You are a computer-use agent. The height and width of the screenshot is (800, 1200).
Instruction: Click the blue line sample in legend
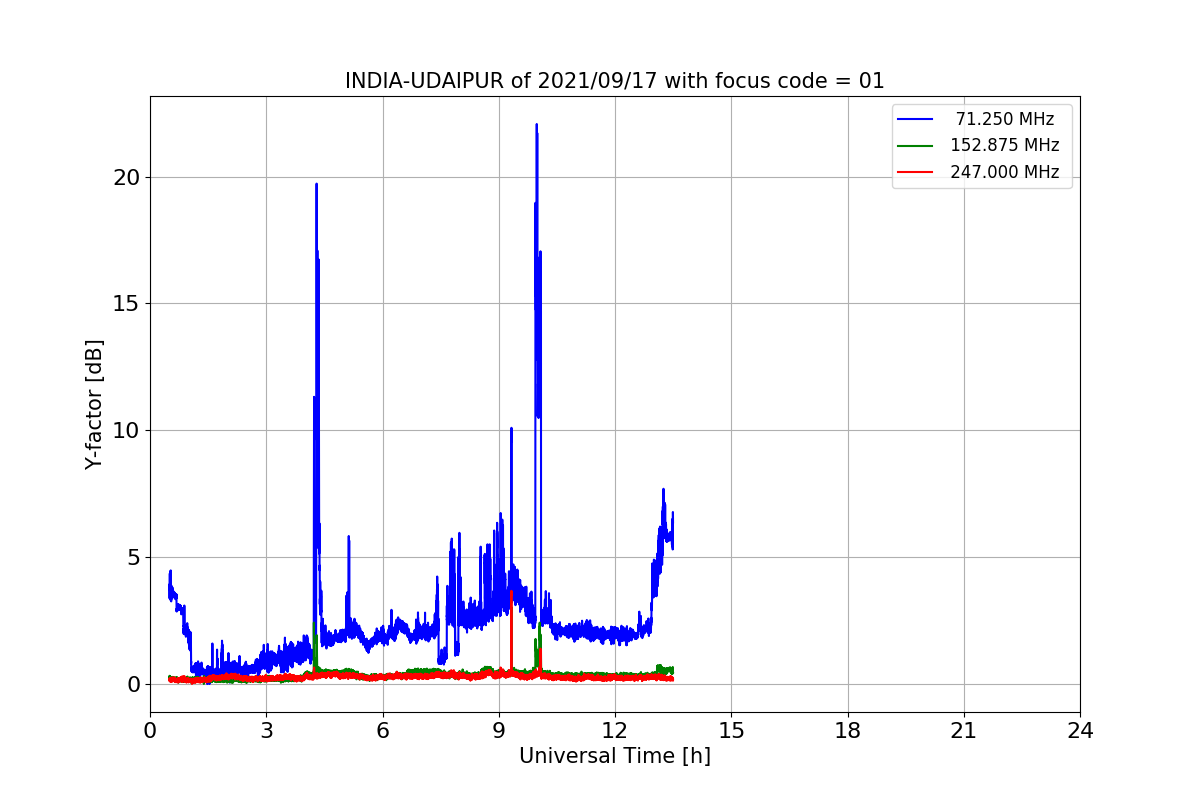pyautogui.click(x=915, y=119)
